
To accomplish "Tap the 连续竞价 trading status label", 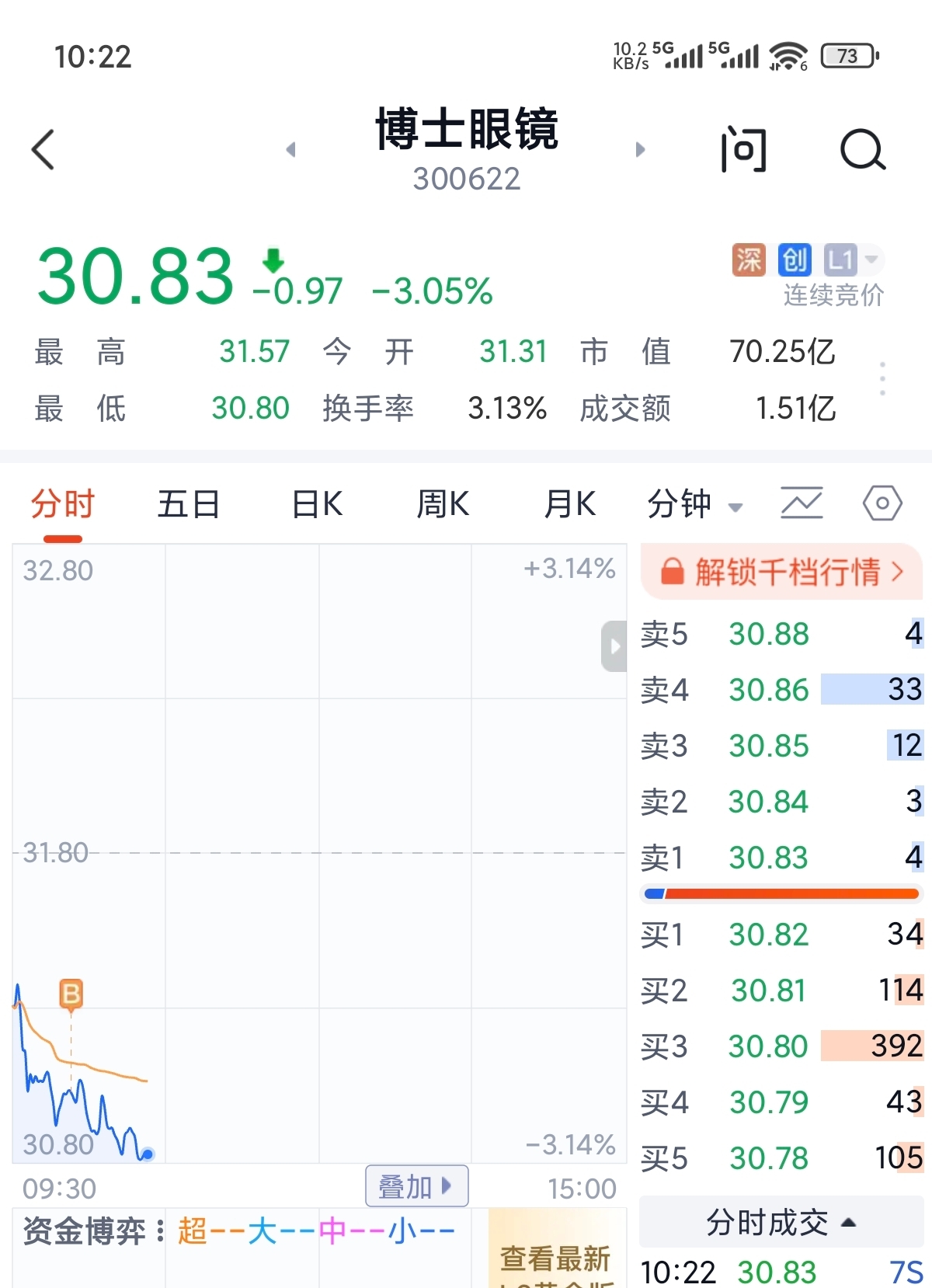I will pos(833,295).
